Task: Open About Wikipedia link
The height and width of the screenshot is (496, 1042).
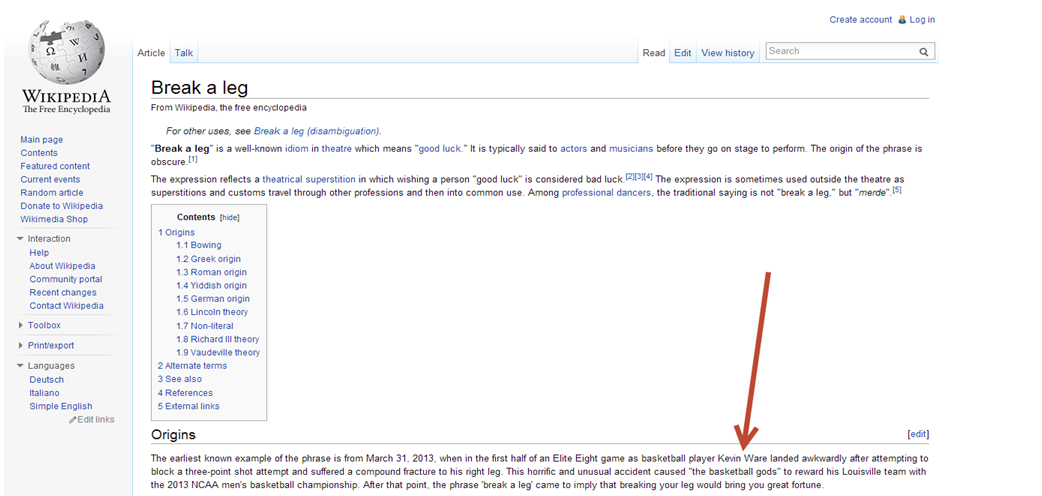Action: (x=62, y=266)
